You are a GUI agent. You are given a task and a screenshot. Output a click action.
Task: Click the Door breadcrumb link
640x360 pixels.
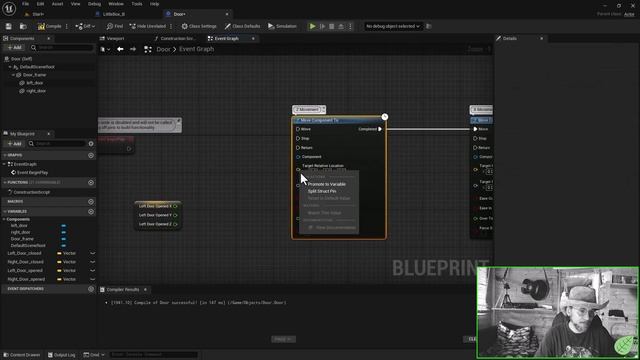(x=163, y=49)
